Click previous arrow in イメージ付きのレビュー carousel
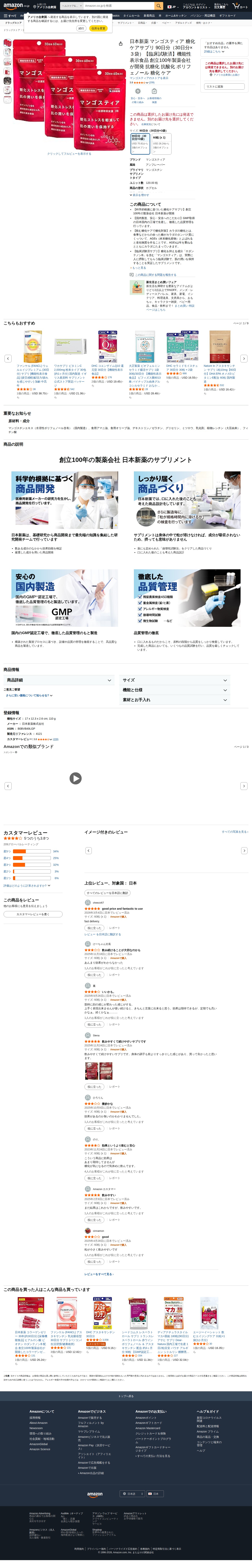The image size is (252, 1568). pos(88,850)
